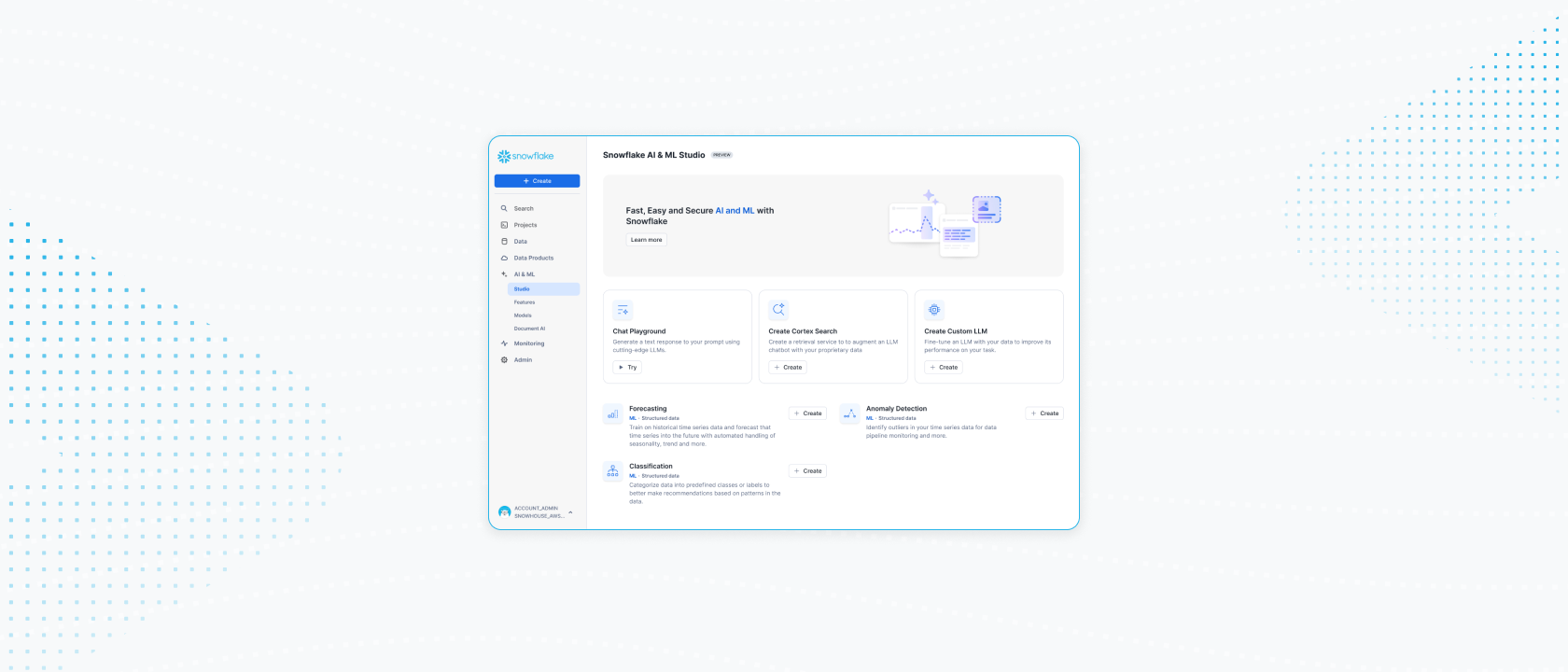This screenshot has width=1568, height=672.
Task: Open Search in the sidebar
Action: 524,209
